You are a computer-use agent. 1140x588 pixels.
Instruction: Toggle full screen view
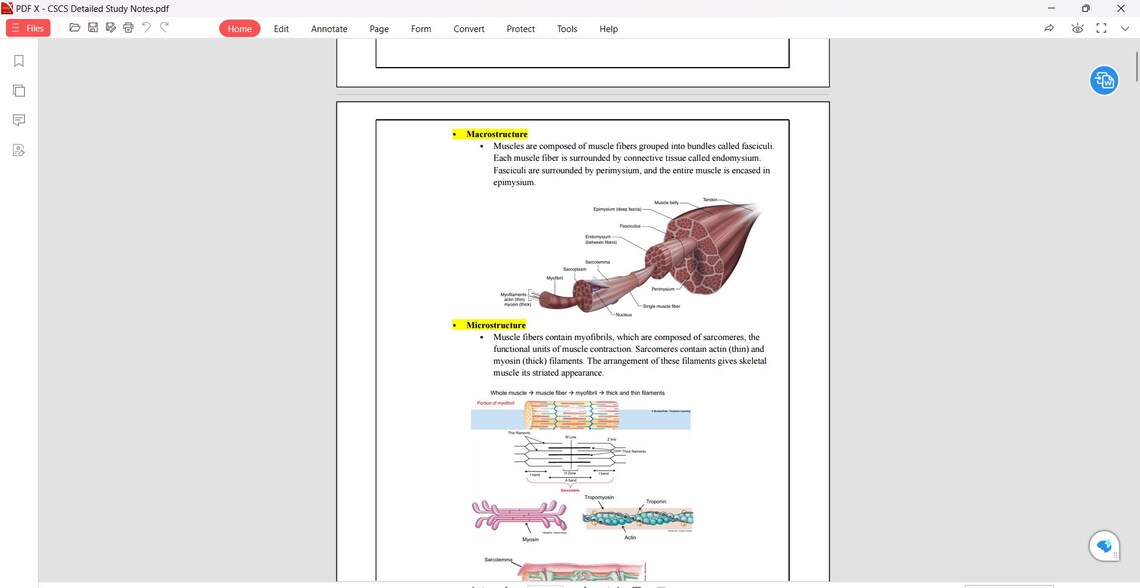pos(1101,29)
